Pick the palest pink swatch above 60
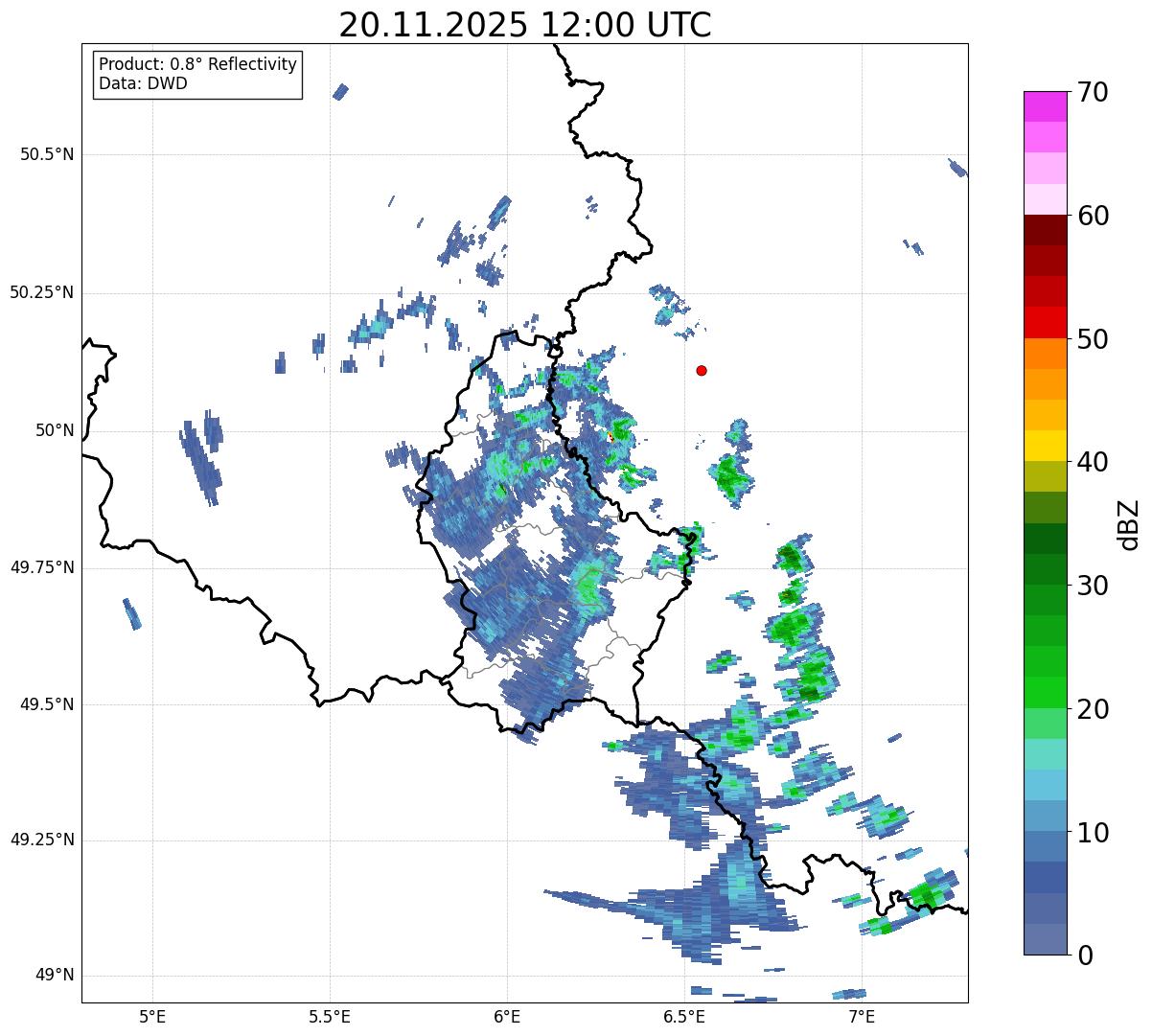Screen dimensions: 1152x1036 tap(1045, 199)
